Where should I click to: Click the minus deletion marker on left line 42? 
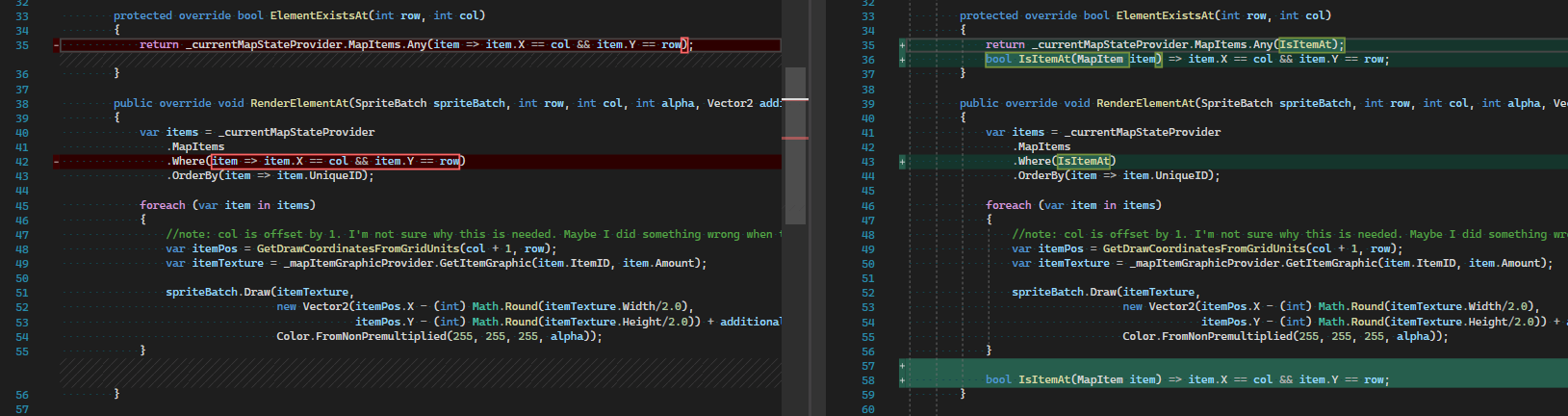pos(56,162)
